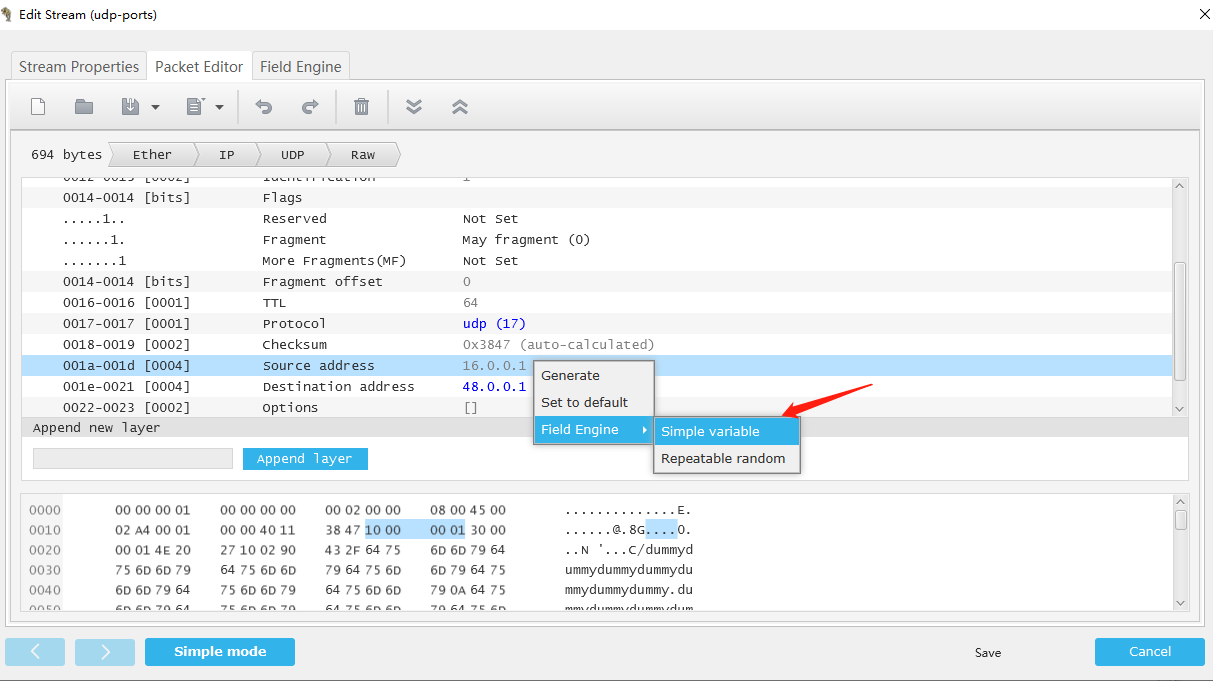Image resolution: width=1213 pixels, height=681 pixels.
Task: Expand the Field Engine submenu entry
Action: tap(580, 429)
